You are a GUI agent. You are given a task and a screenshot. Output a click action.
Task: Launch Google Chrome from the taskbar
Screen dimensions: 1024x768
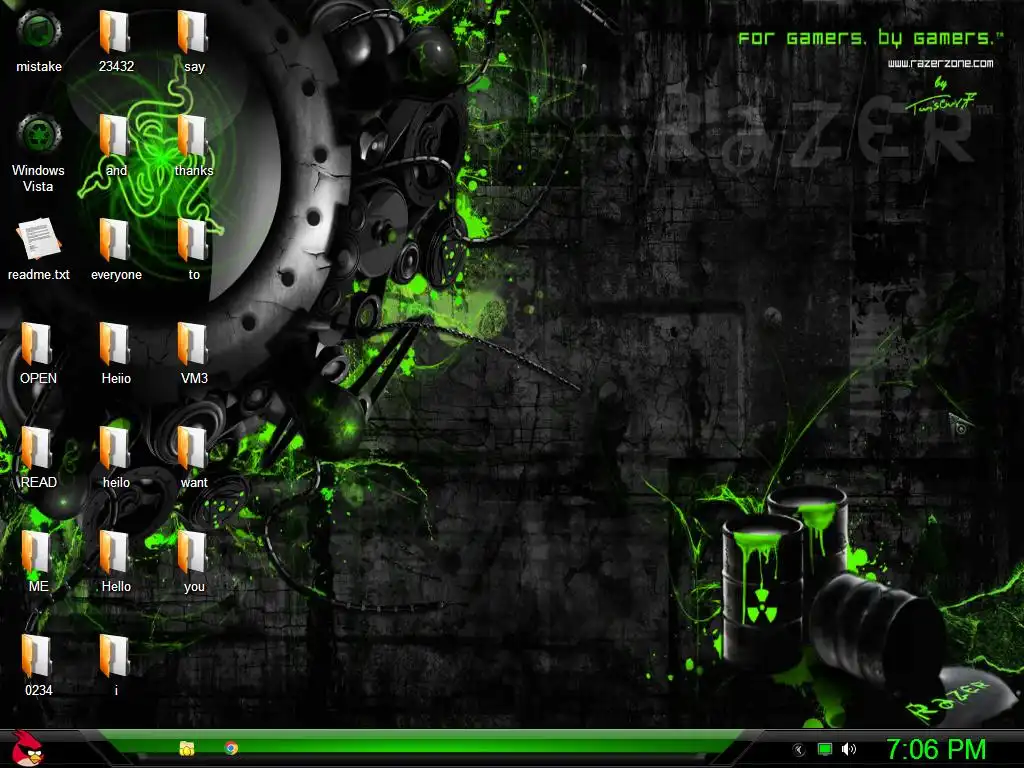[231, 748]
